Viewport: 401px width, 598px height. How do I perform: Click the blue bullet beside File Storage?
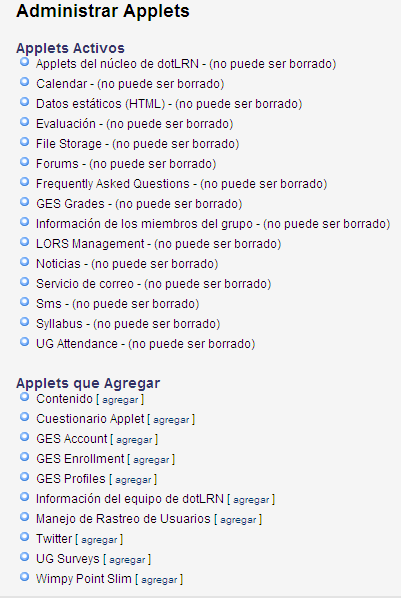click(24, 141)
